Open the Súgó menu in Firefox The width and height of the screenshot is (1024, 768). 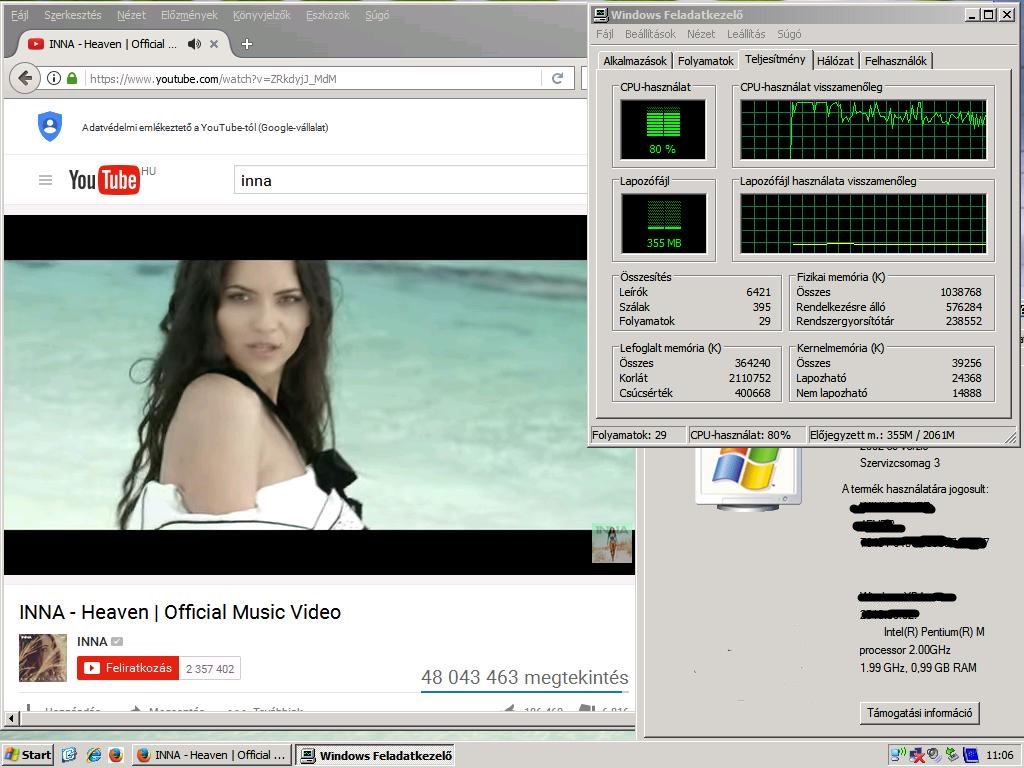coord(377,14)
